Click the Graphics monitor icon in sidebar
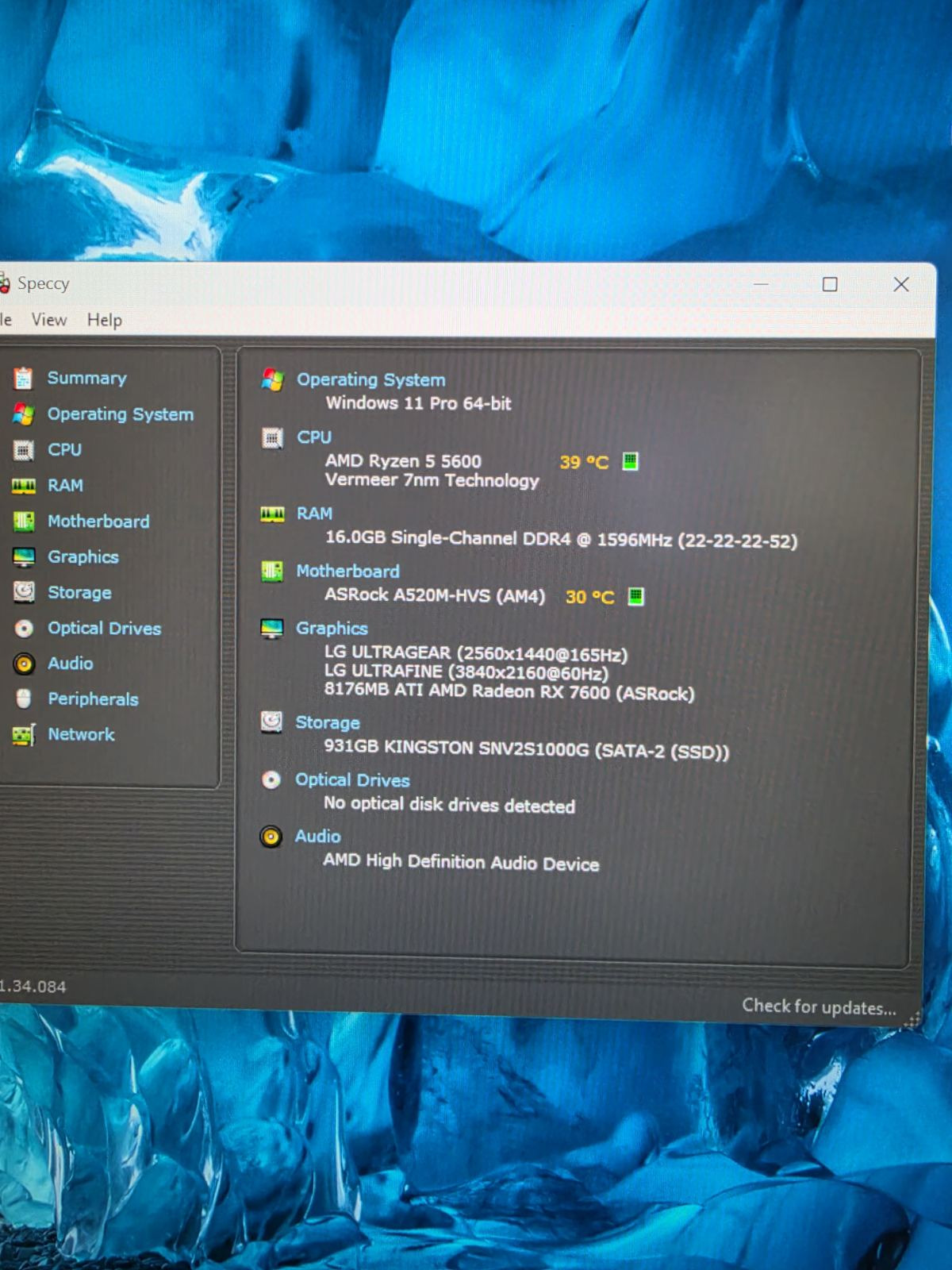The height and width of the screenshot is (1270, 952). pos(24,557)
